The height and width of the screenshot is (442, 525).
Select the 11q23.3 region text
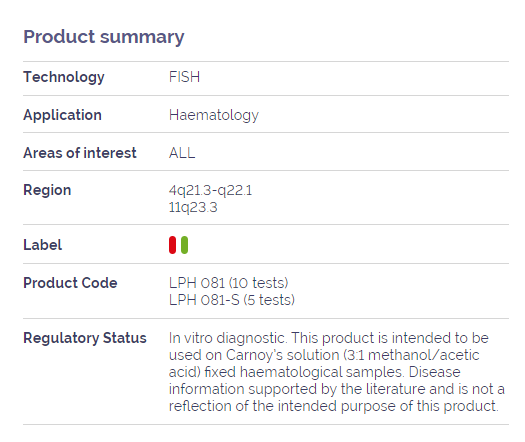tap(193, 208)
